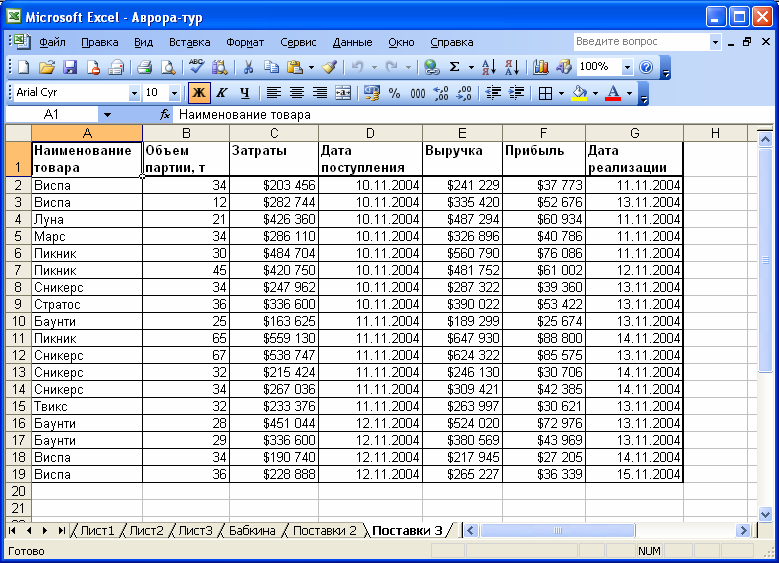Click the Select All corner button
The width and height of the screenshot is (779, 563).
18,133
